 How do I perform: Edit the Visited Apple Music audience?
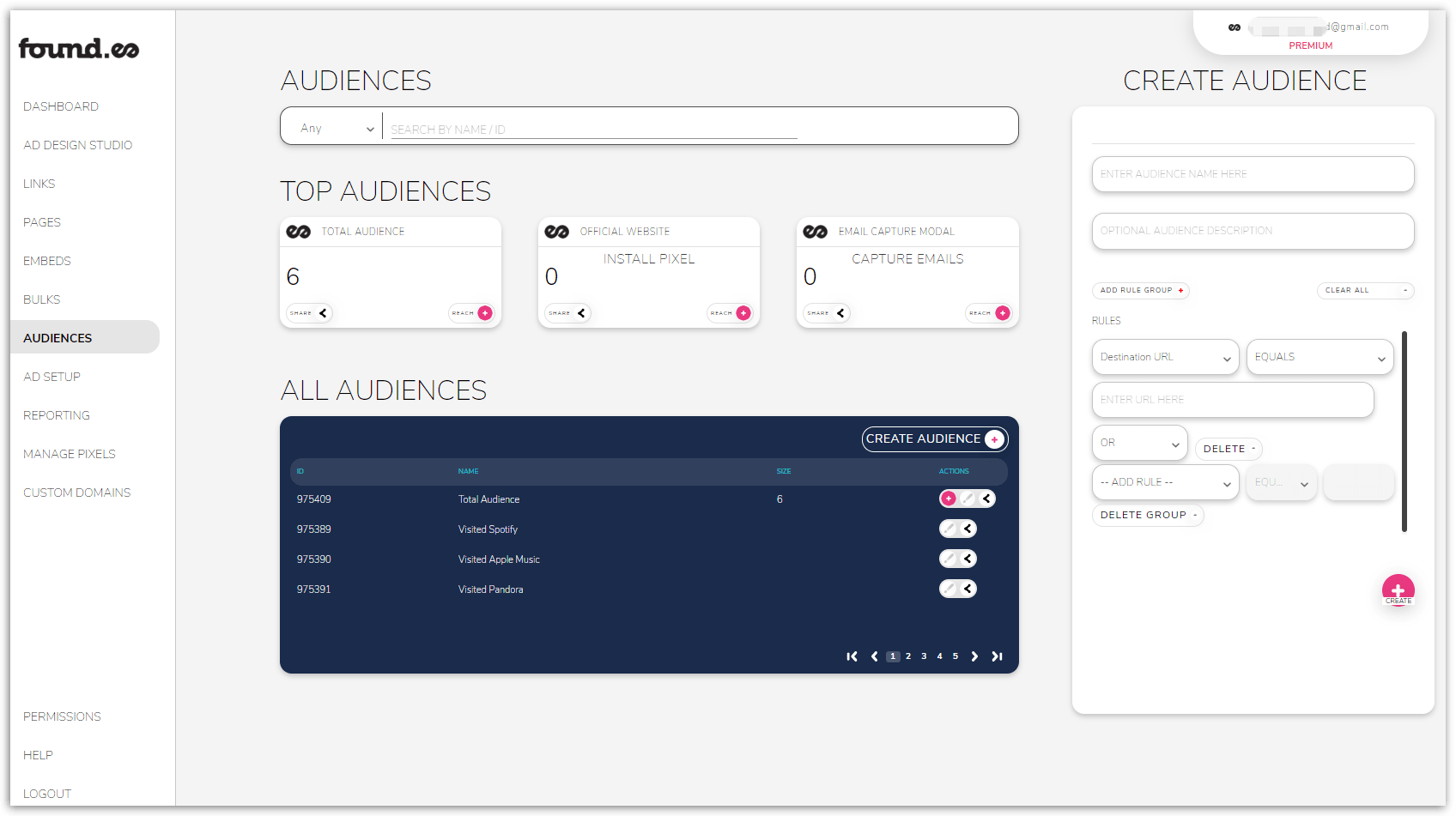click(949, 559)
